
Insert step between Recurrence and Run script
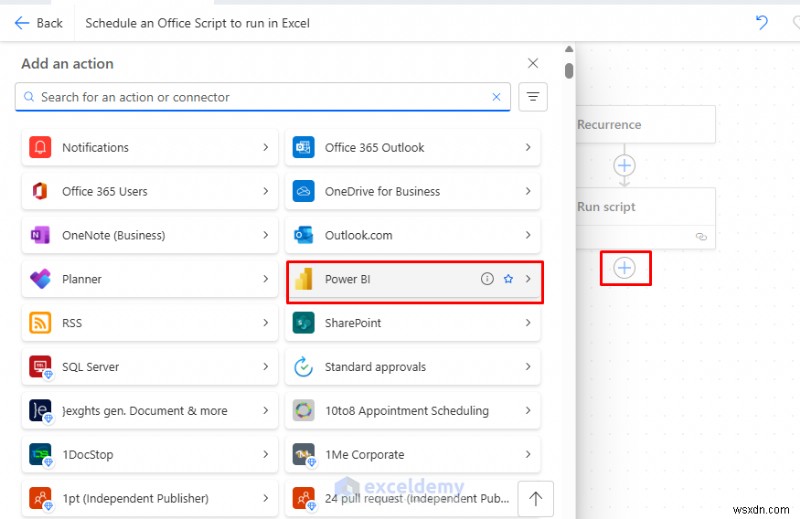[624, 165]
